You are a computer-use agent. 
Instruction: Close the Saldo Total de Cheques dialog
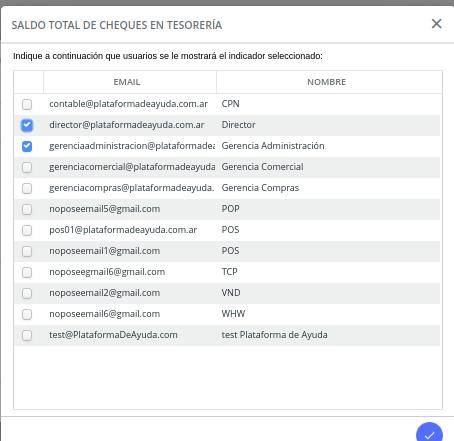click(x=436, y=24)
